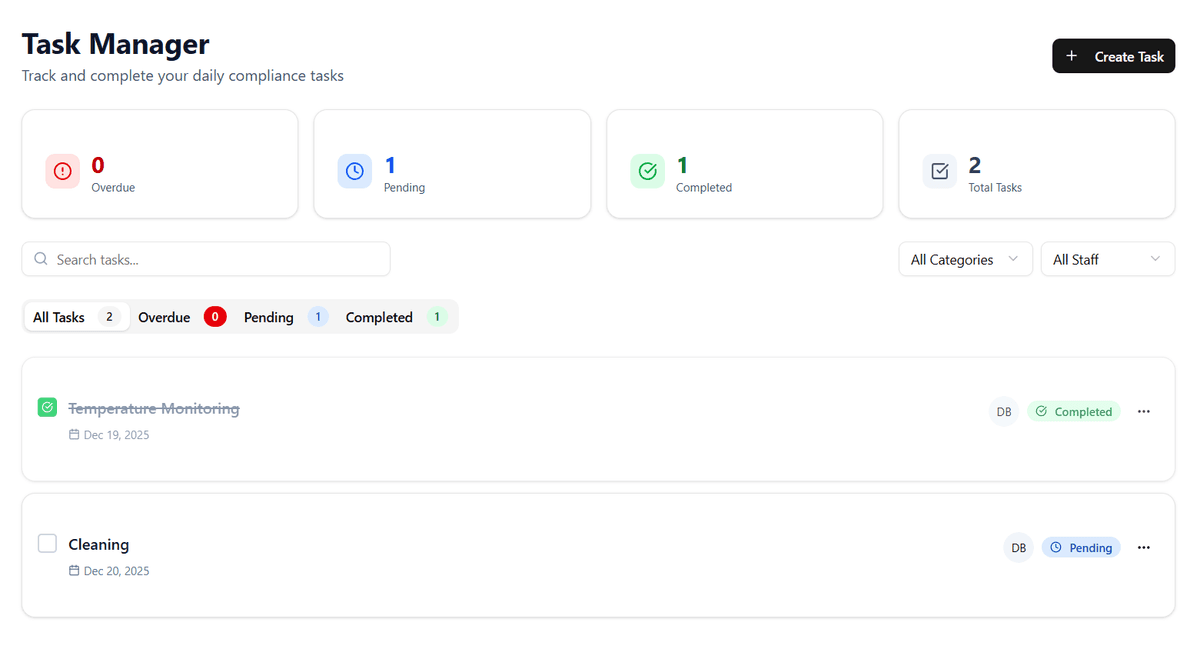Click the calendar icon beside Dec 20, 2025
Viewport: 1200px width, 646px height.
click(74, 570)
